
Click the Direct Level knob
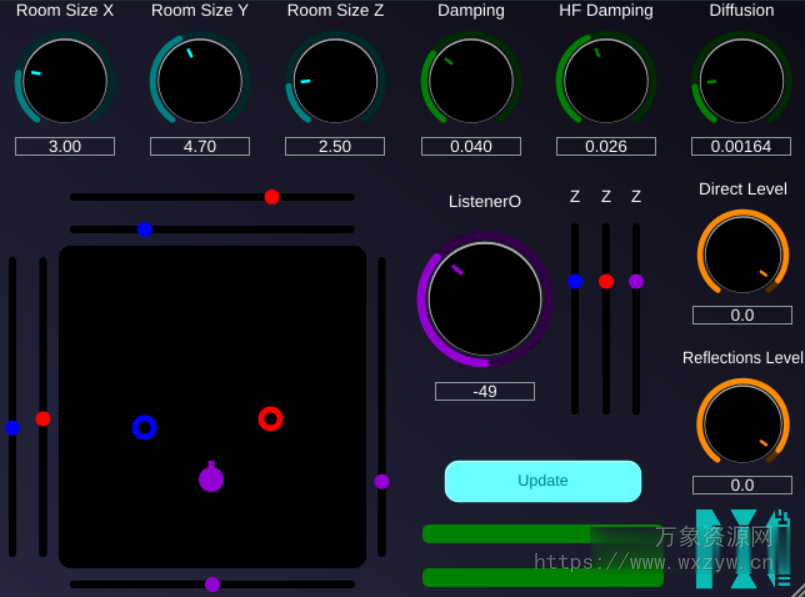click(x=742, y=254)
